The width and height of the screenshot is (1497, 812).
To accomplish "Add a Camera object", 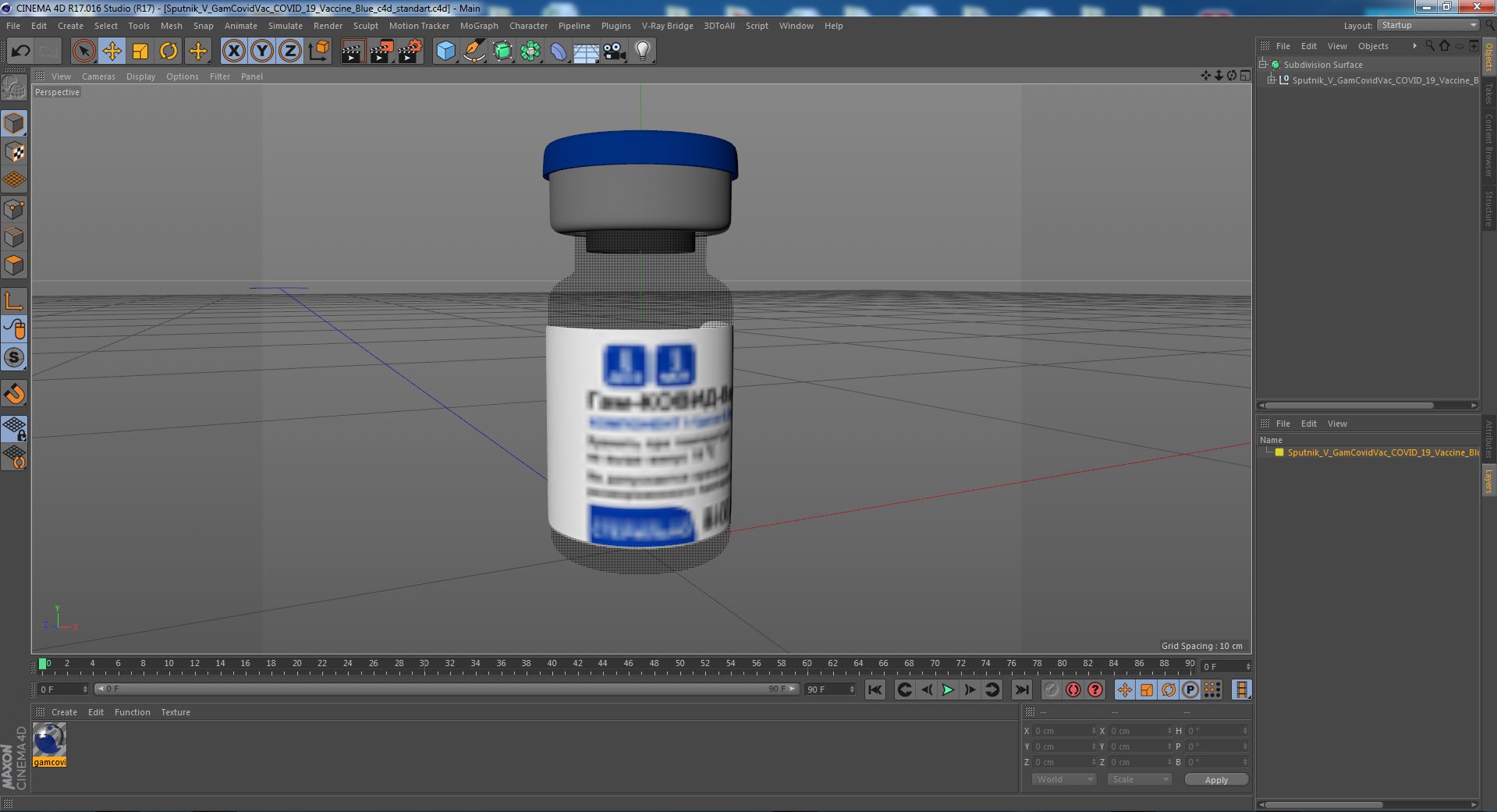I will pyautogui.click(x=614, y=51).
